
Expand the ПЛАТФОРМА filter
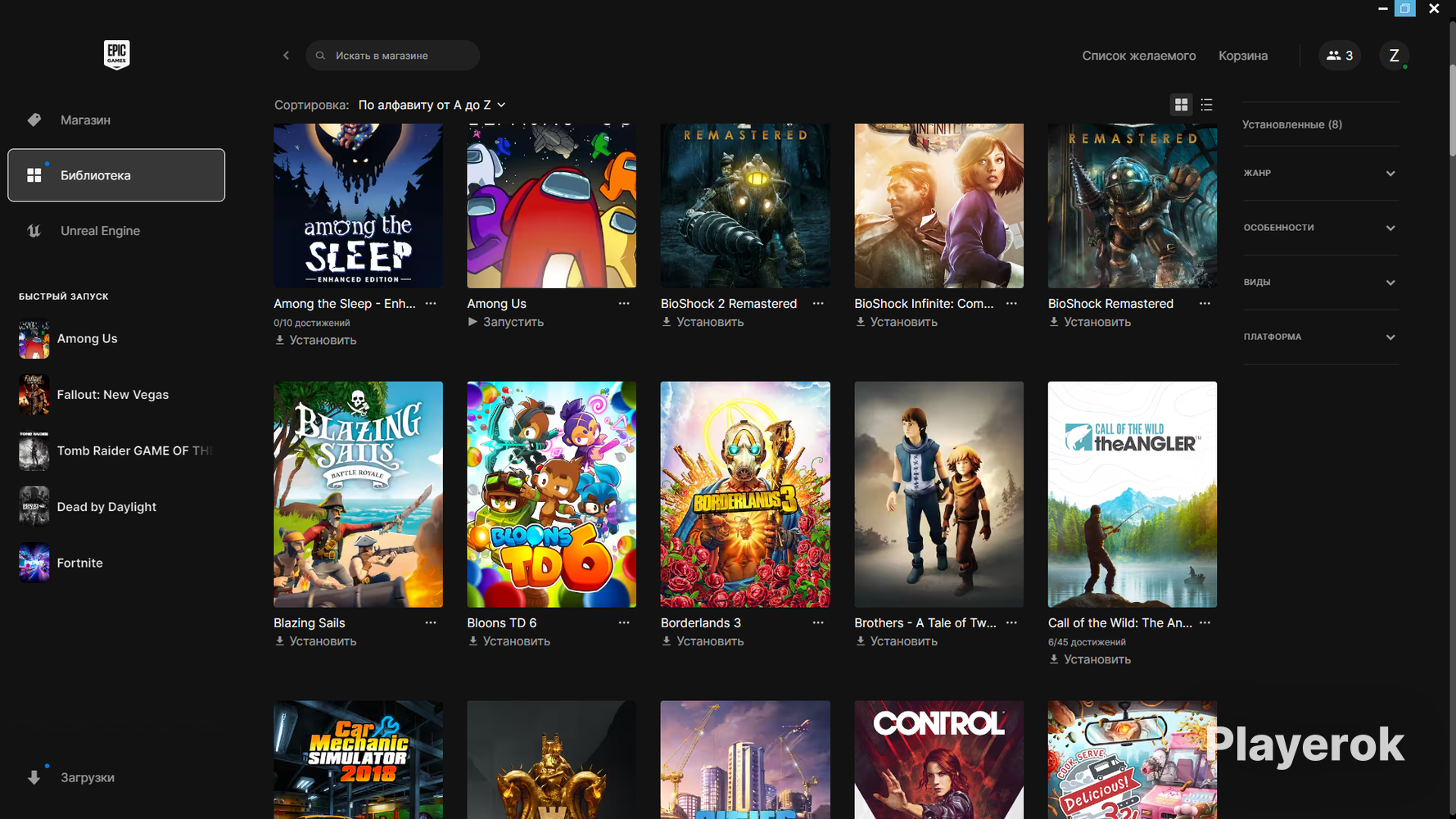point(1320,337)
